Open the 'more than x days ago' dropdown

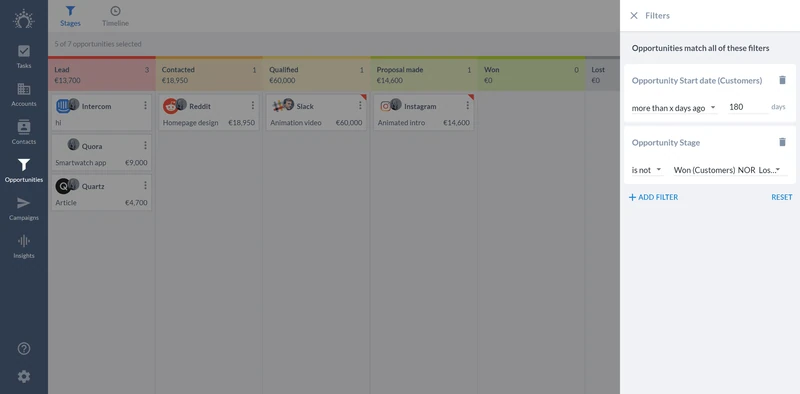674,108
